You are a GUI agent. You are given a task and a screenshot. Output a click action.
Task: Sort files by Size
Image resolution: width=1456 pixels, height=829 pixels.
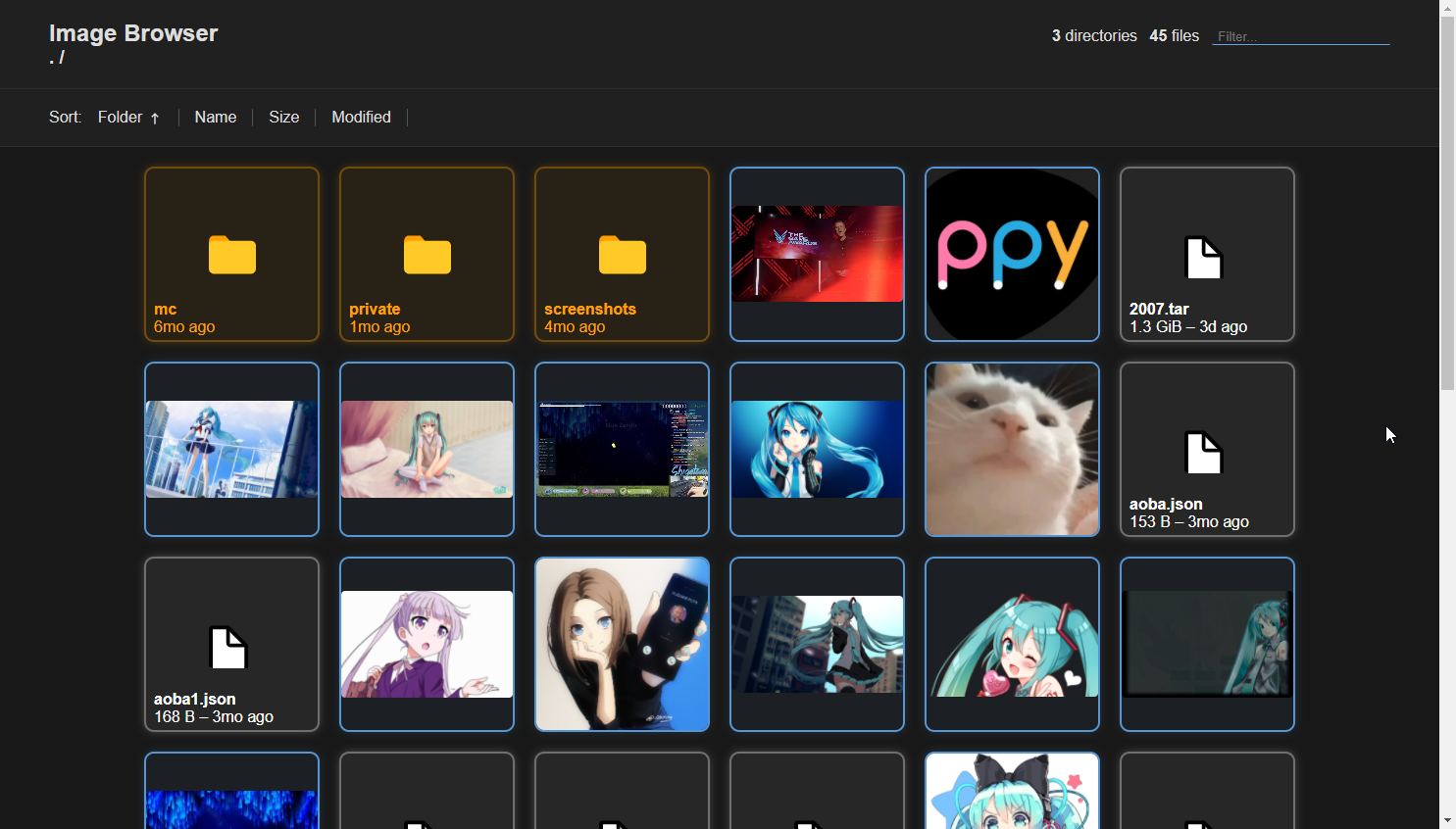click(x=284, y=118)
